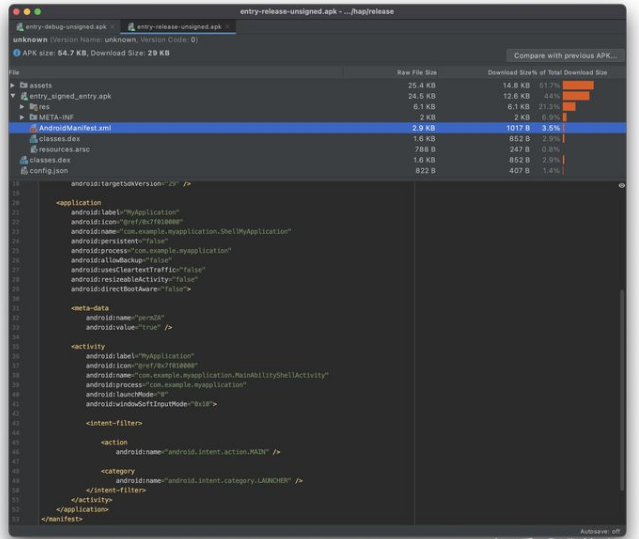
Task: Expand the res folder arrow
Action: coord(22,106)
